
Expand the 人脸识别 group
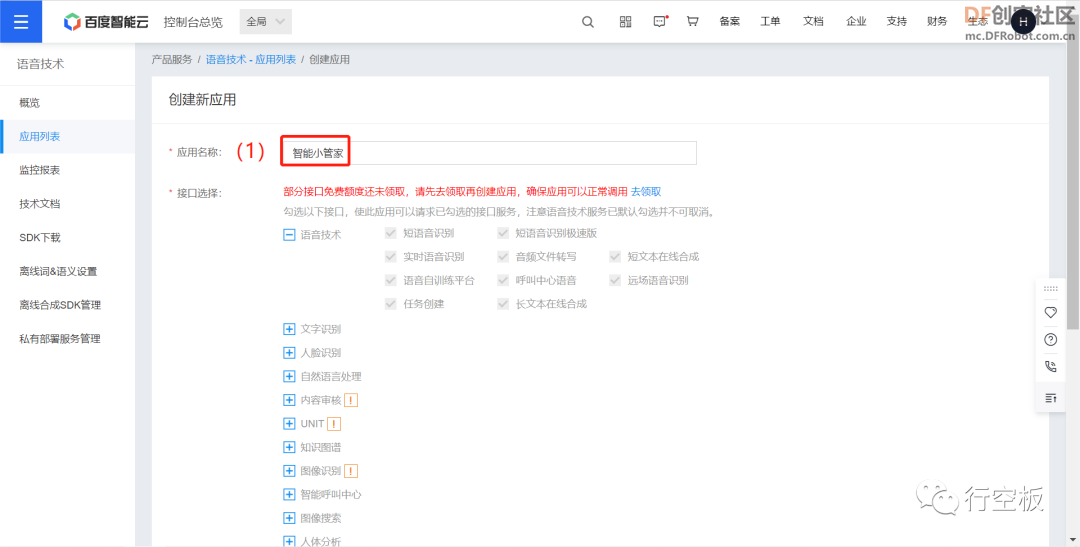[x=289, y=353]
